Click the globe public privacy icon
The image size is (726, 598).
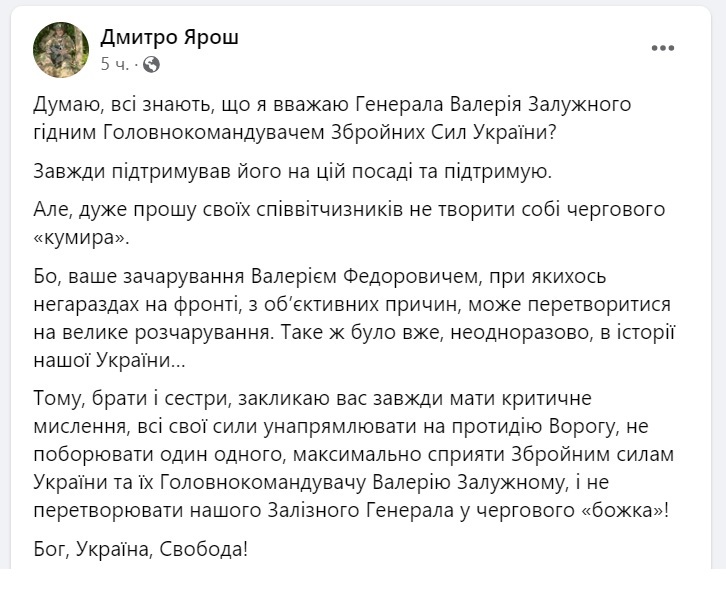click(151, 64)
